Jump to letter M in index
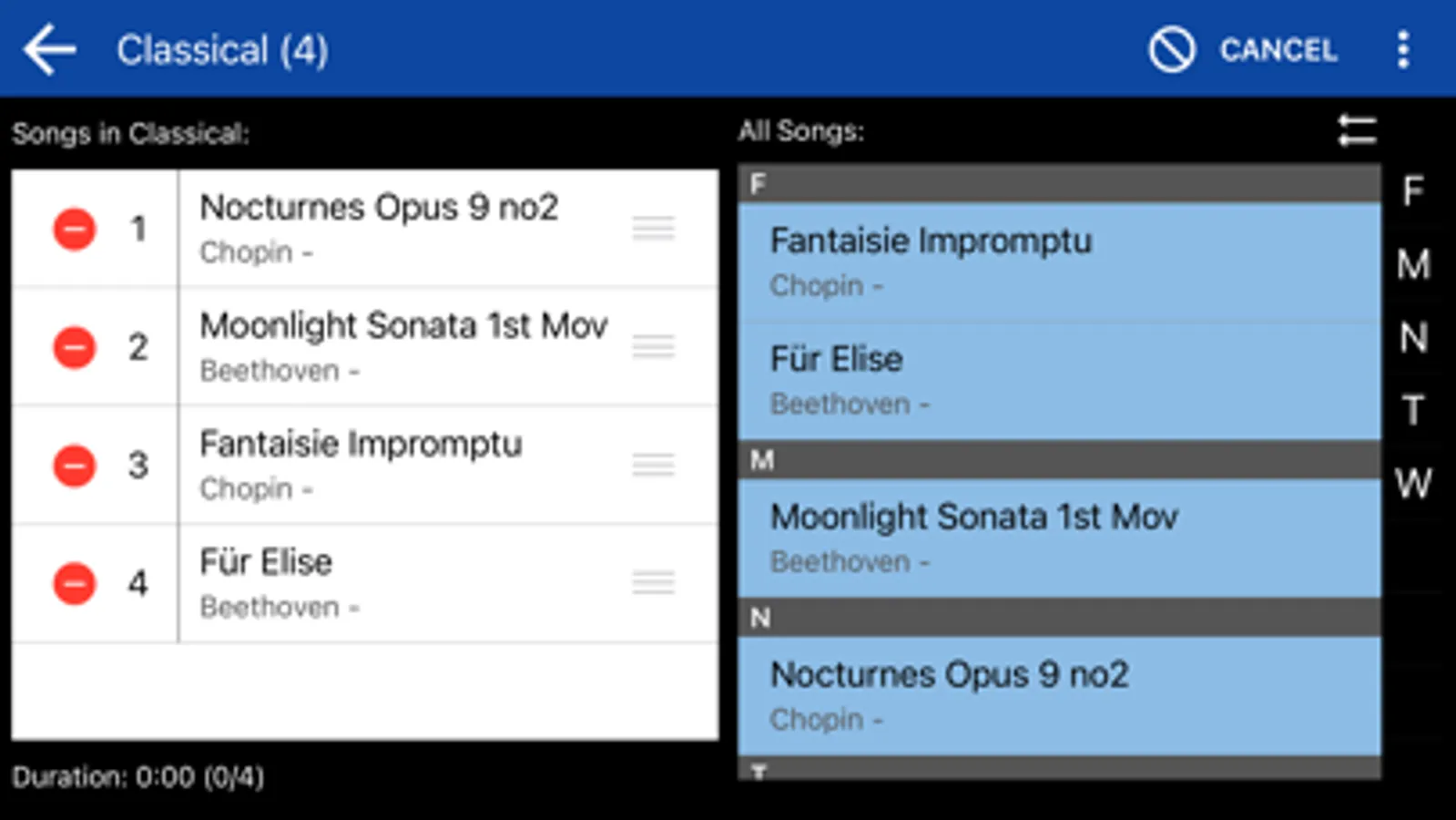1456x820 pixels. [1412, 265]
